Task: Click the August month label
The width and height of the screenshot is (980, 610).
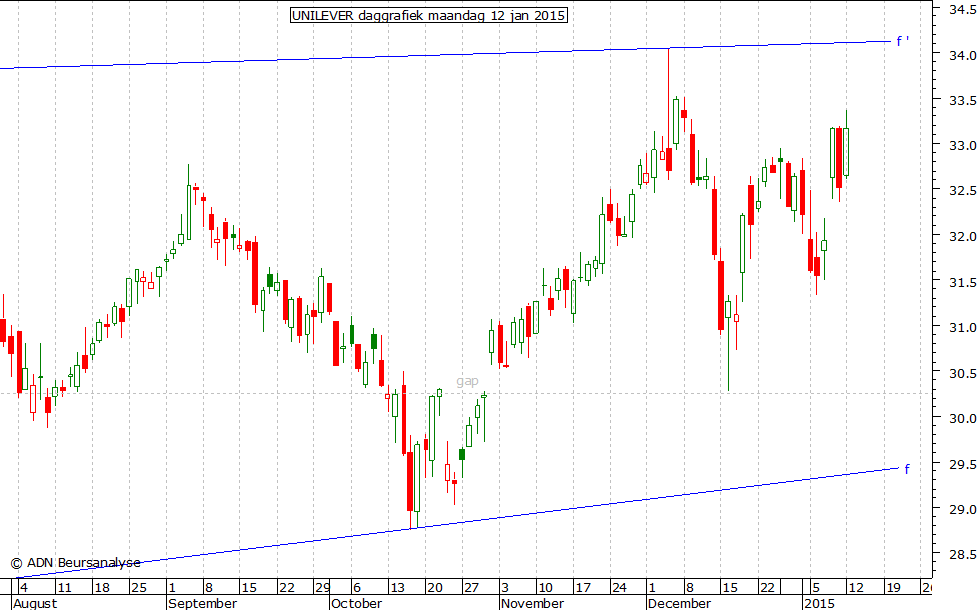Action: (x=35, y=603)
